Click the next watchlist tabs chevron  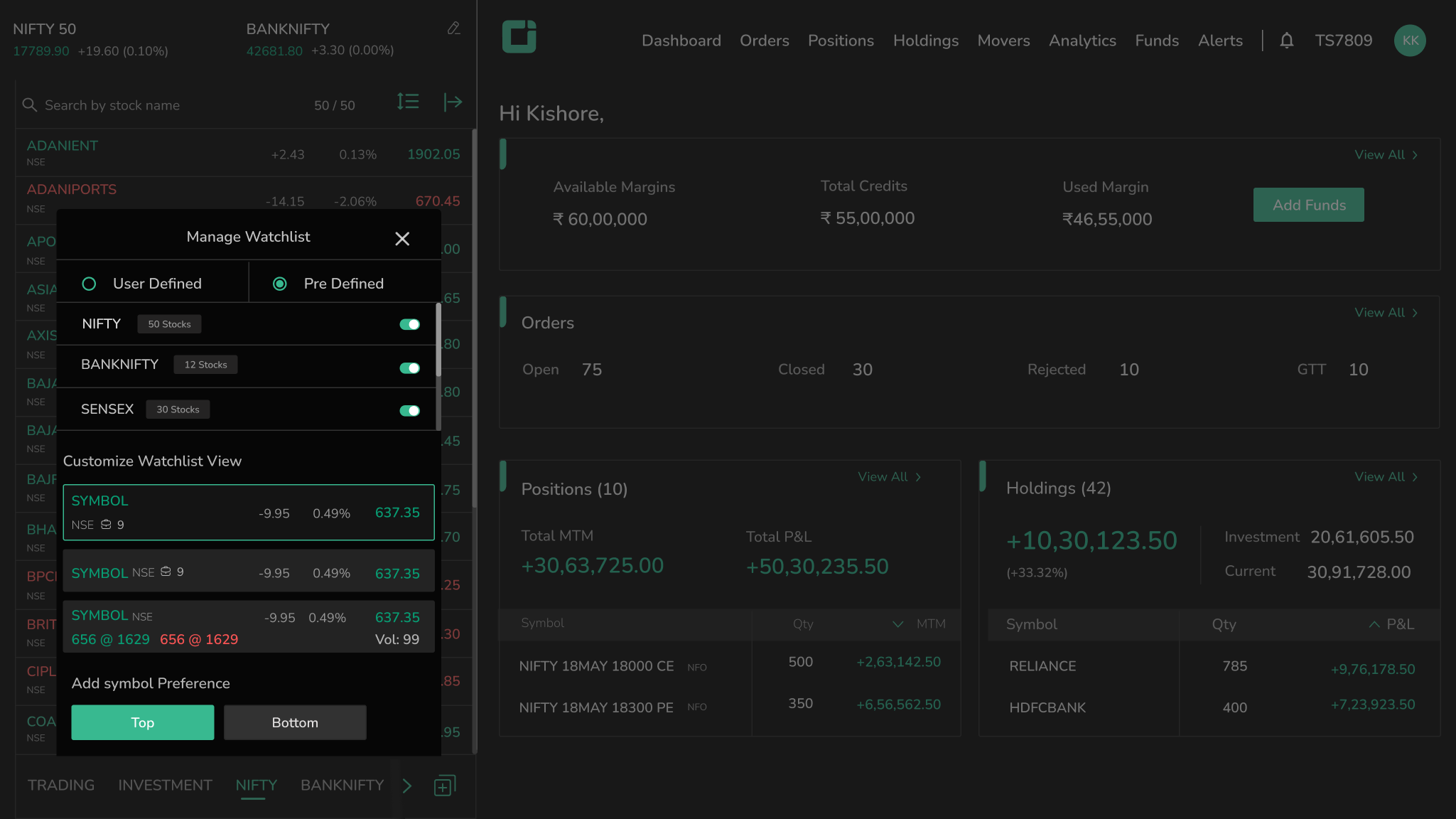406,786
